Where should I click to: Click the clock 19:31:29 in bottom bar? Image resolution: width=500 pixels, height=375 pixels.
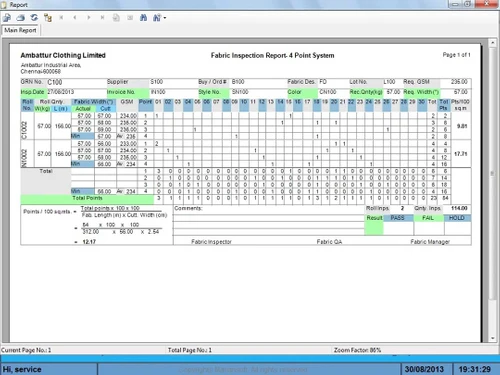pyautogui.click(x=475, y=369)
